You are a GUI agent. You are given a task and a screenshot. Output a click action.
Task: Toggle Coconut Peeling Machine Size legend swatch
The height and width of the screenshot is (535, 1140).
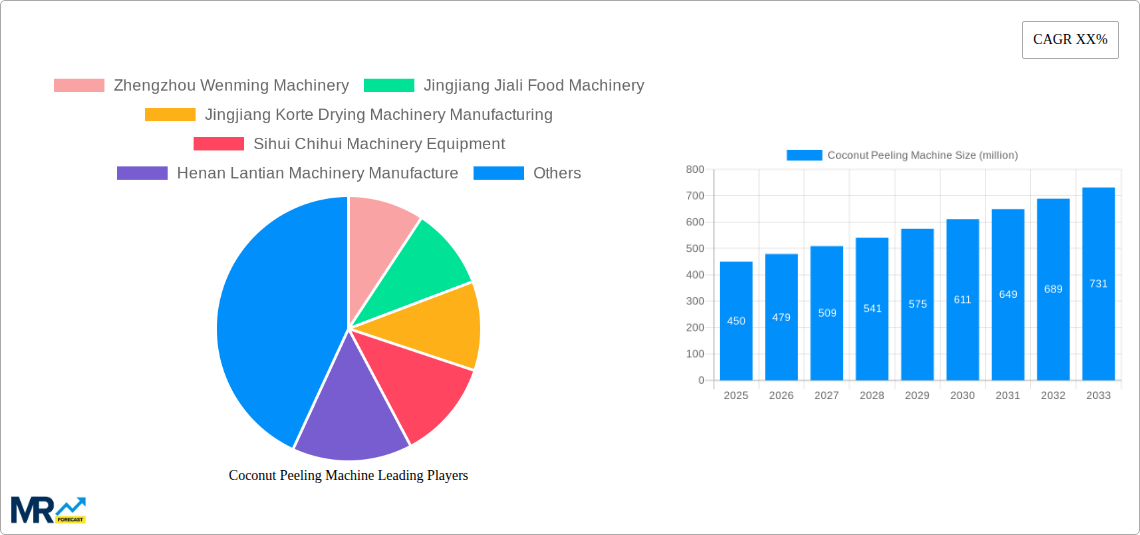coord(804,155)
